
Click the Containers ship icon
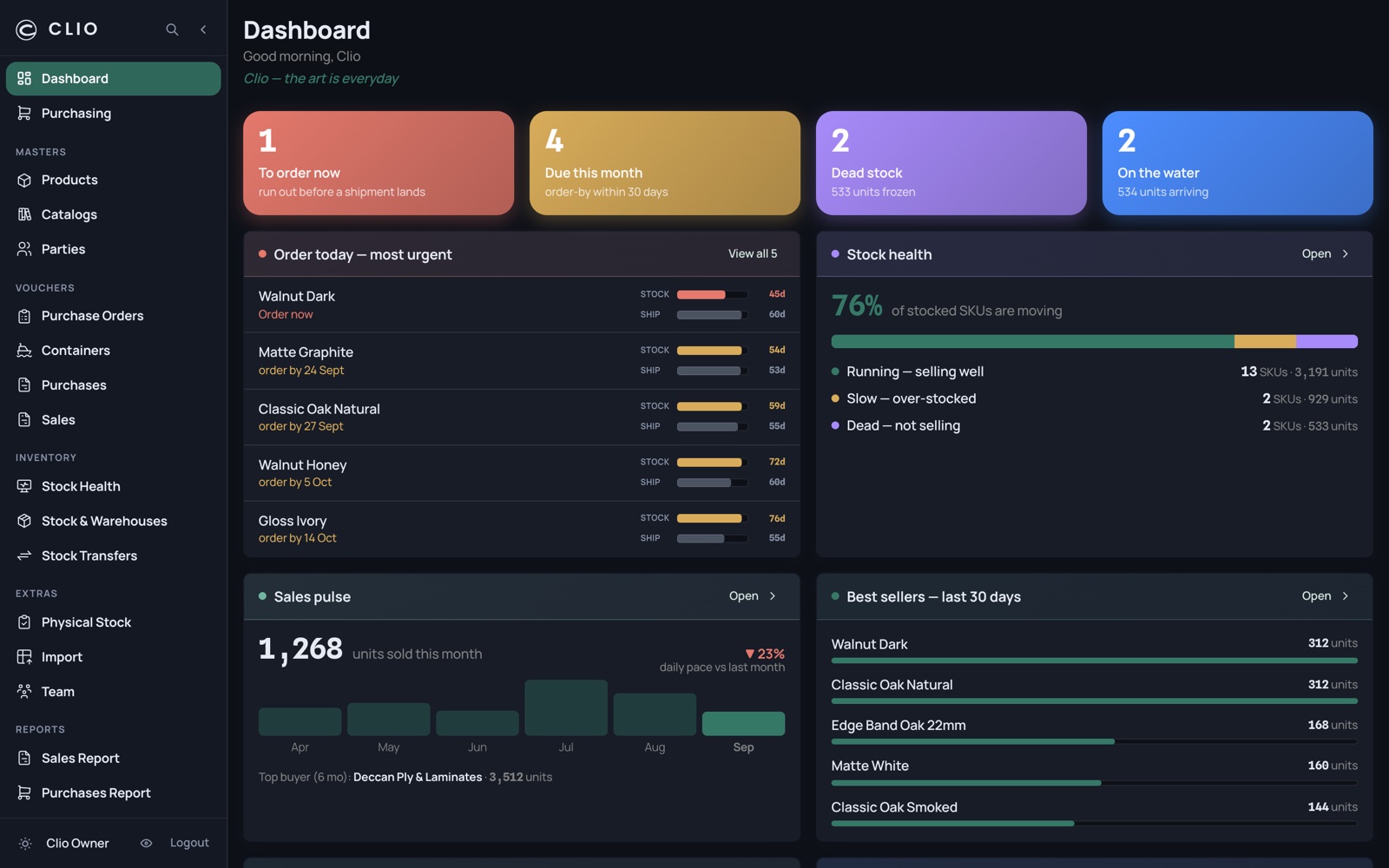24,351
